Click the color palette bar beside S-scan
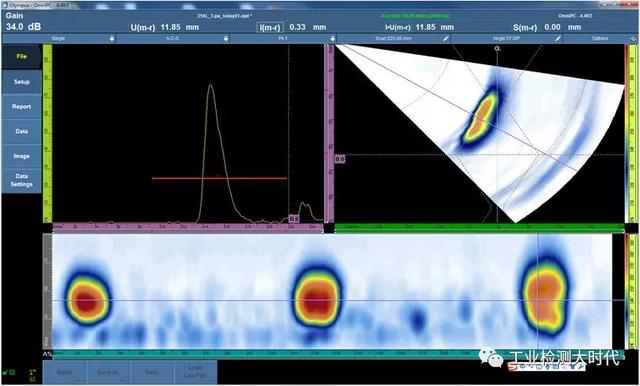This screenshot has height=386, width=640. point(628,133)
